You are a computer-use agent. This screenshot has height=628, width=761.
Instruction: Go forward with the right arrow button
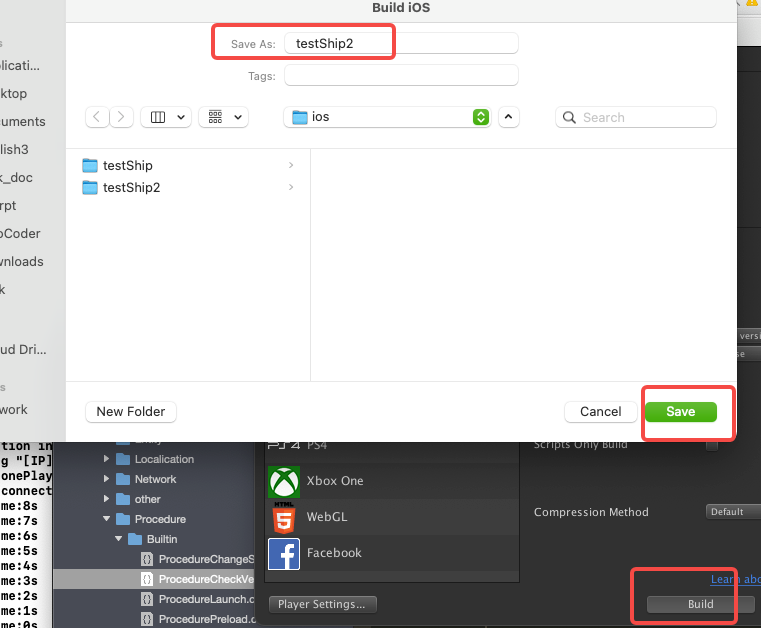click(x=121, y=117)
